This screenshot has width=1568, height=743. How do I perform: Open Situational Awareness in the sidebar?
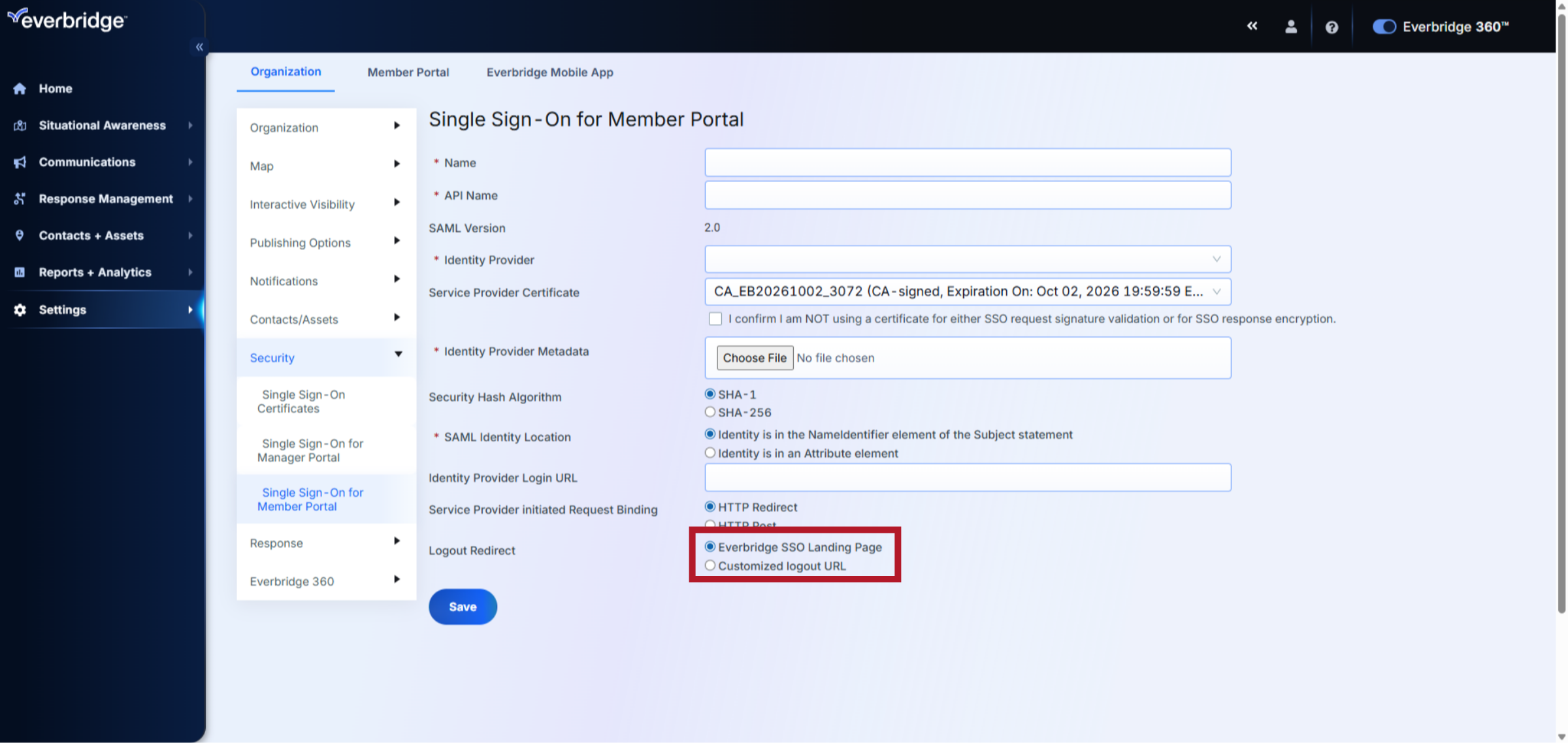click(101, 125)
